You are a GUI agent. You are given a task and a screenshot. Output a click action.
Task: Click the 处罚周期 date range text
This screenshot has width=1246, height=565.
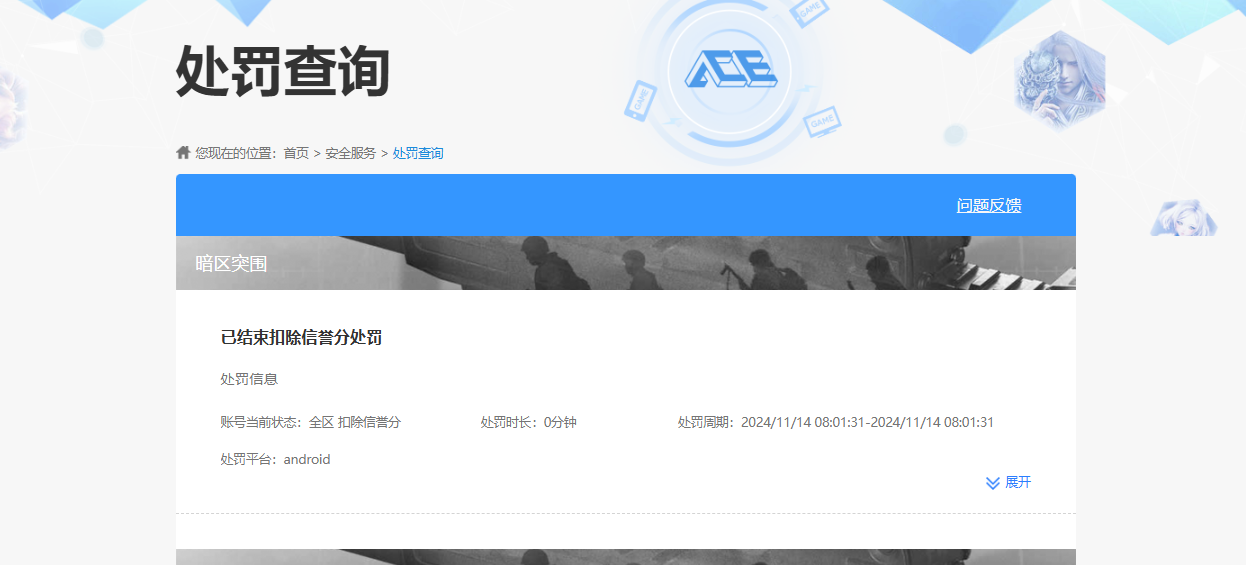[x=836, y=422]
